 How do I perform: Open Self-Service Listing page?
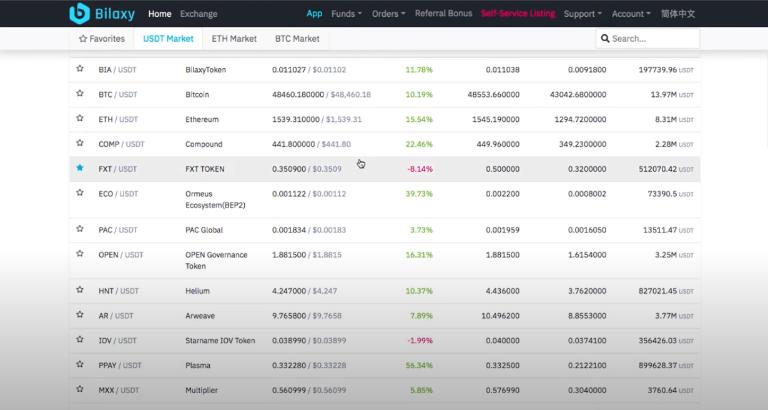pos(518,14)
